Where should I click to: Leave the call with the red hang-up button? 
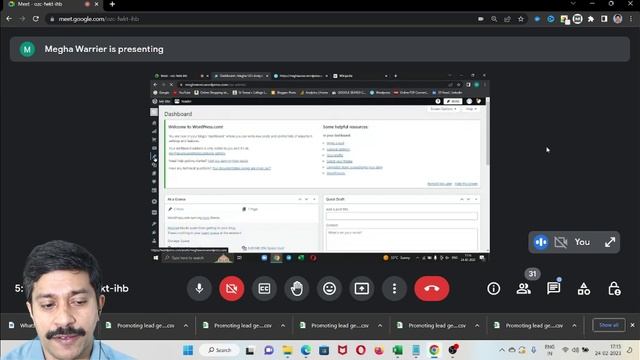tap(432, 289)
